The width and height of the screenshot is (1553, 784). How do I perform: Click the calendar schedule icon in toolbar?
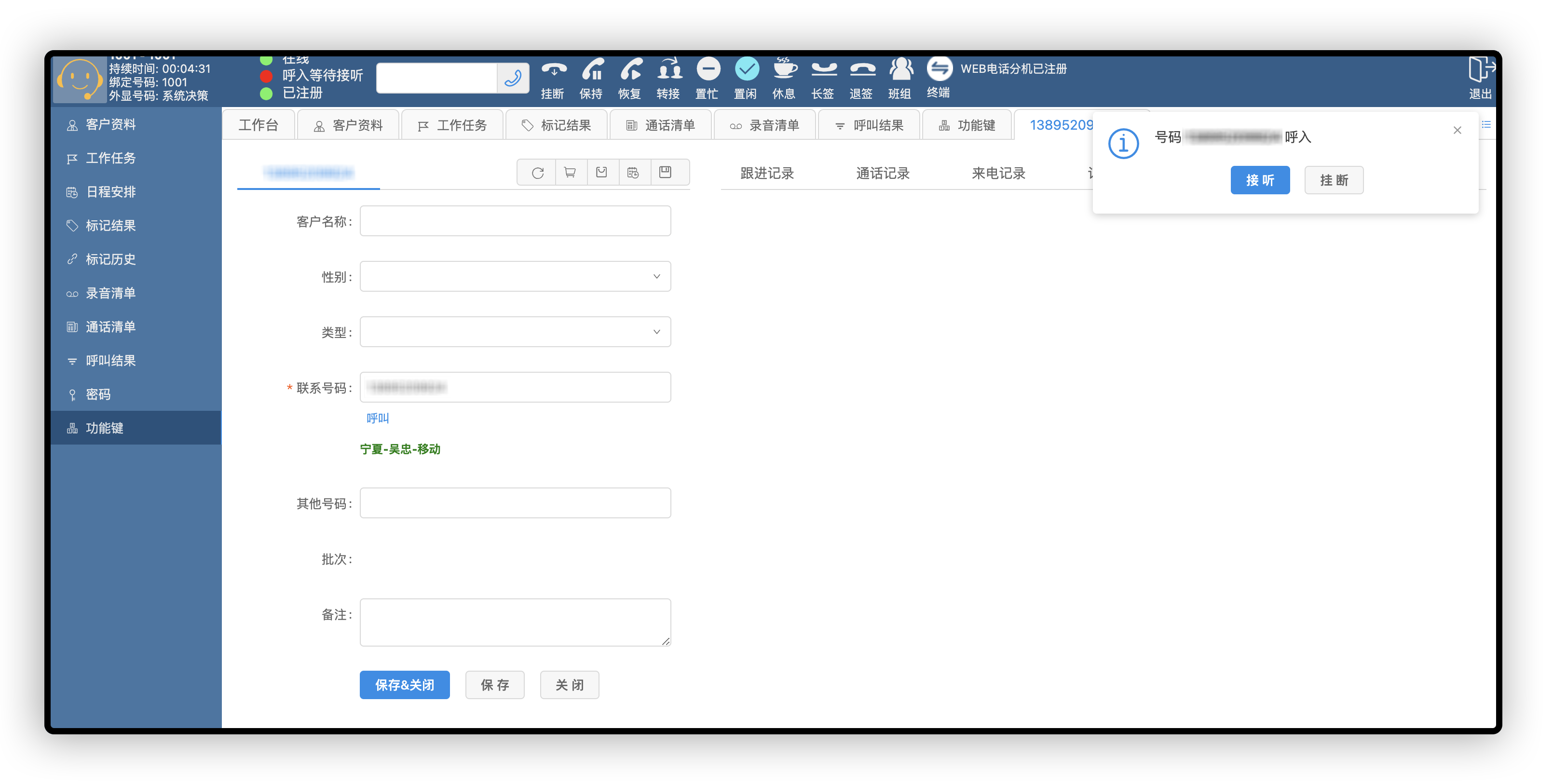pos(632,174)
